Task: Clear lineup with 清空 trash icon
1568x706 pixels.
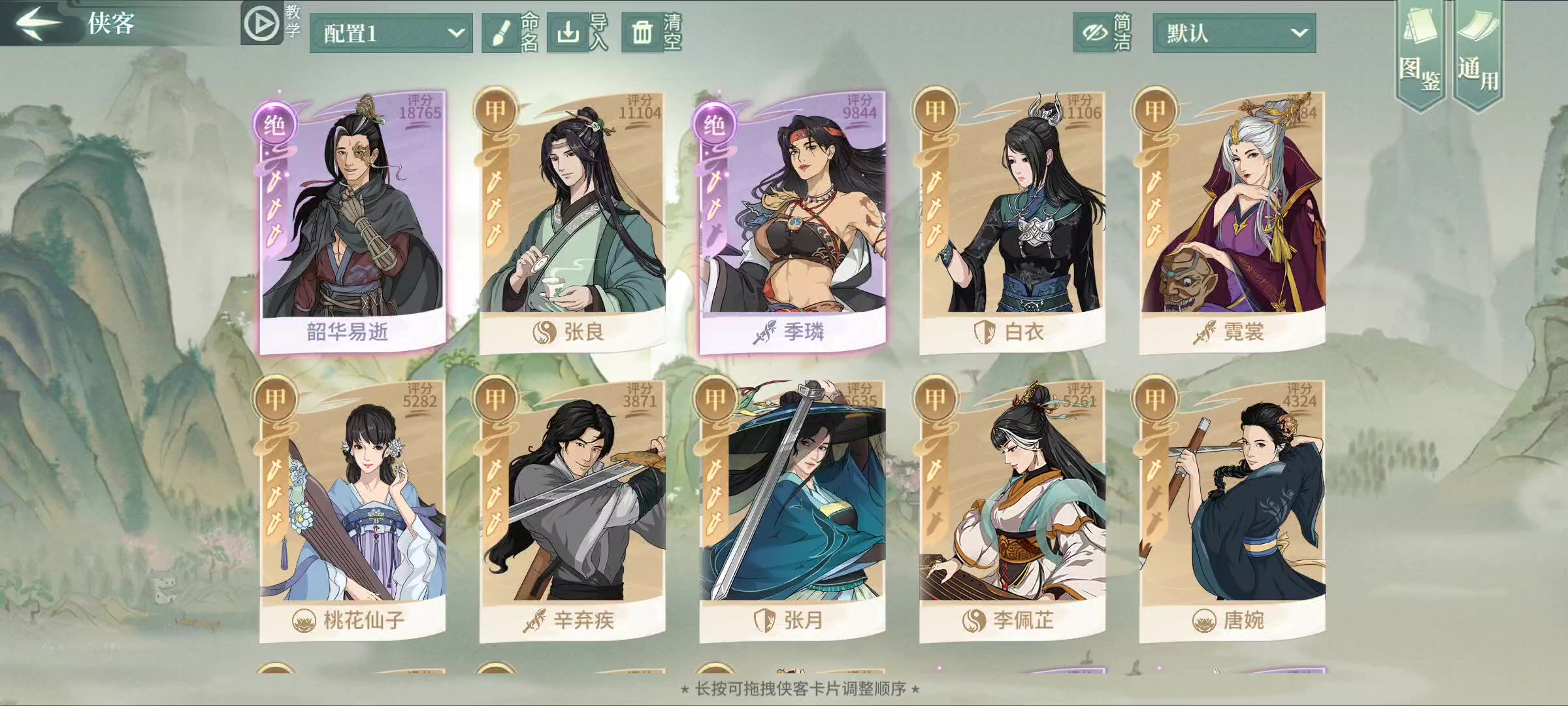Action: click(x=642, y=33)
